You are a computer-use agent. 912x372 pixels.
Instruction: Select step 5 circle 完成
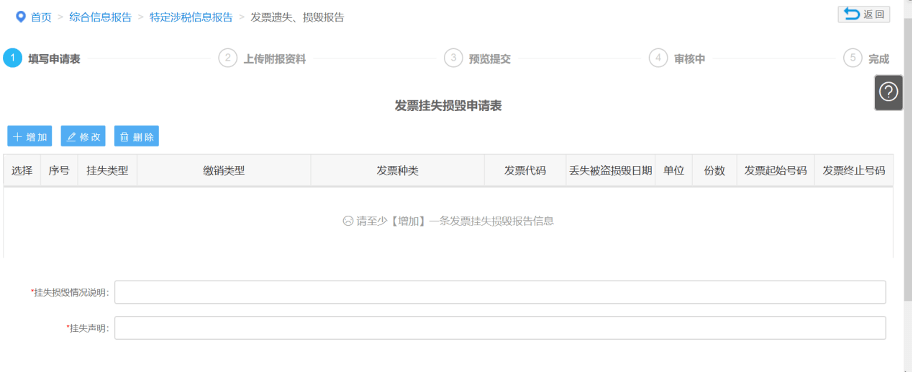click(852, 58)
